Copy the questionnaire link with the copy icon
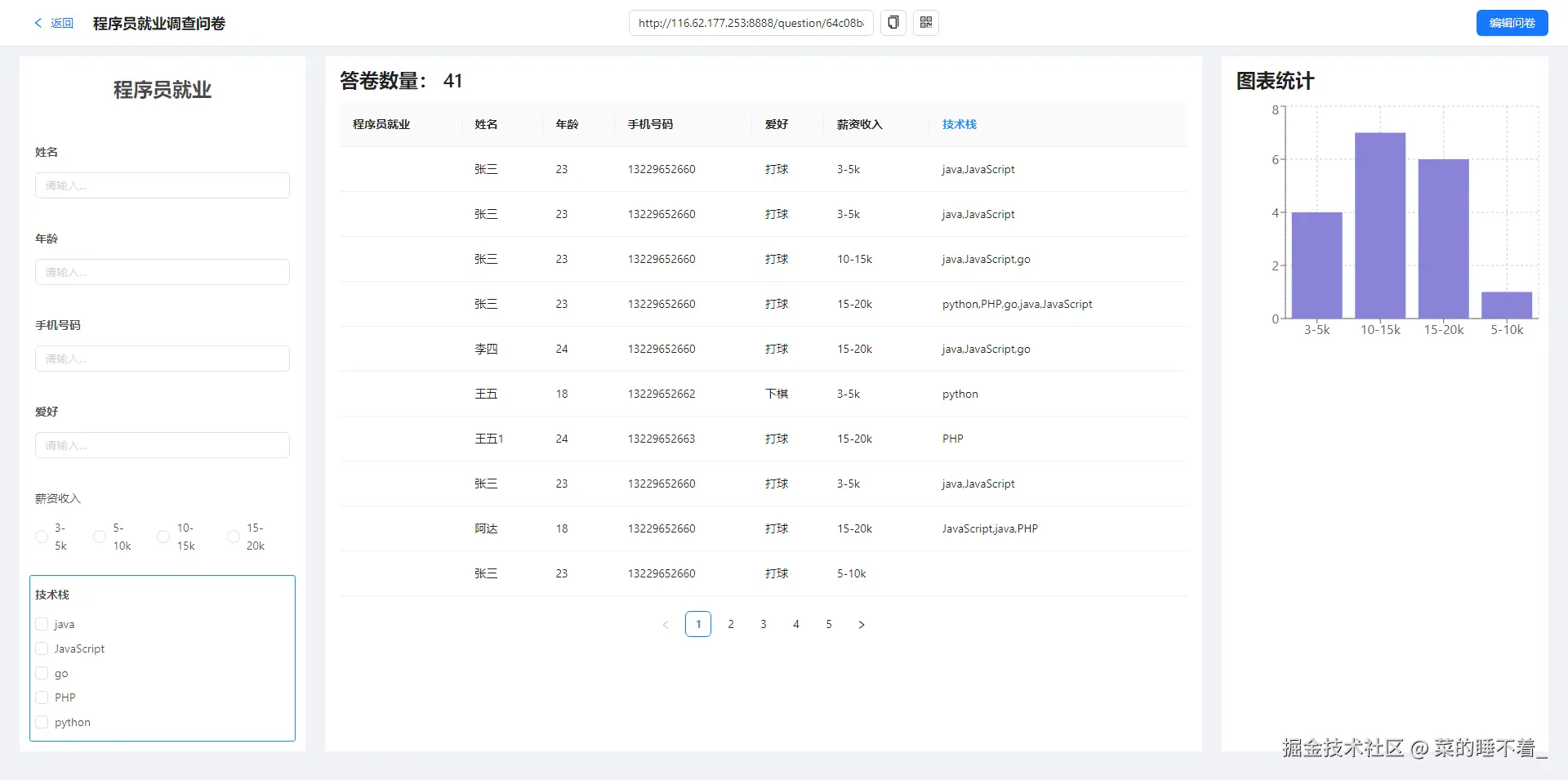 coord(893,23)
